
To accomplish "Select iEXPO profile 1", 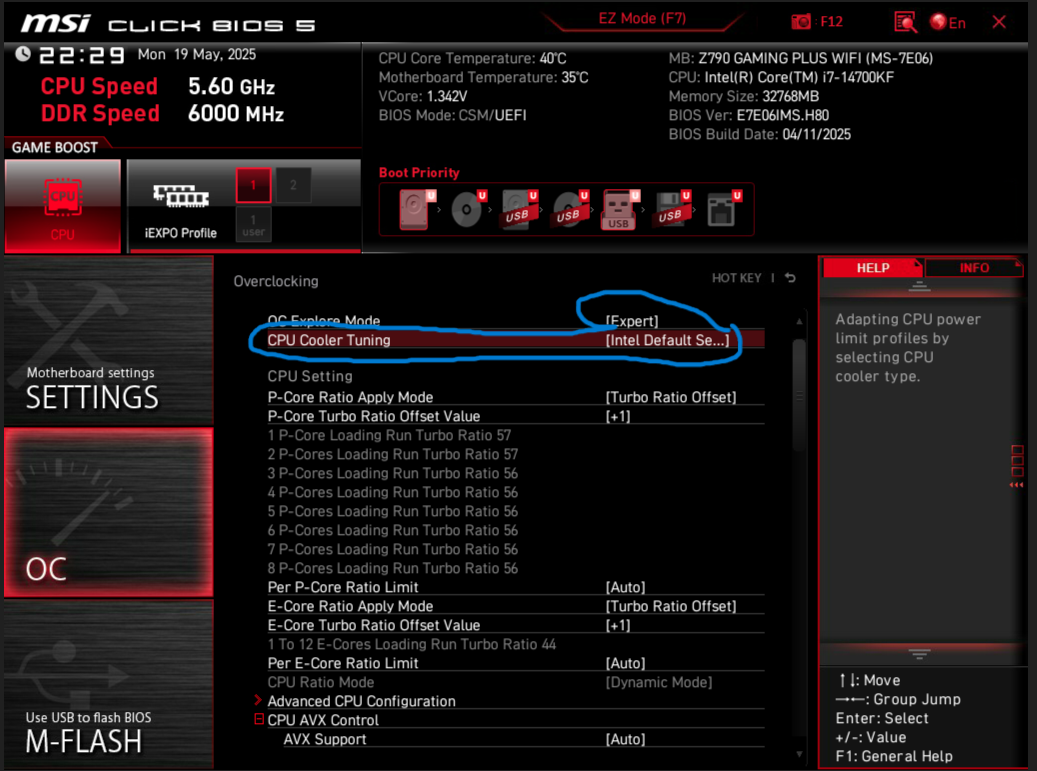I will click(253, 185).
